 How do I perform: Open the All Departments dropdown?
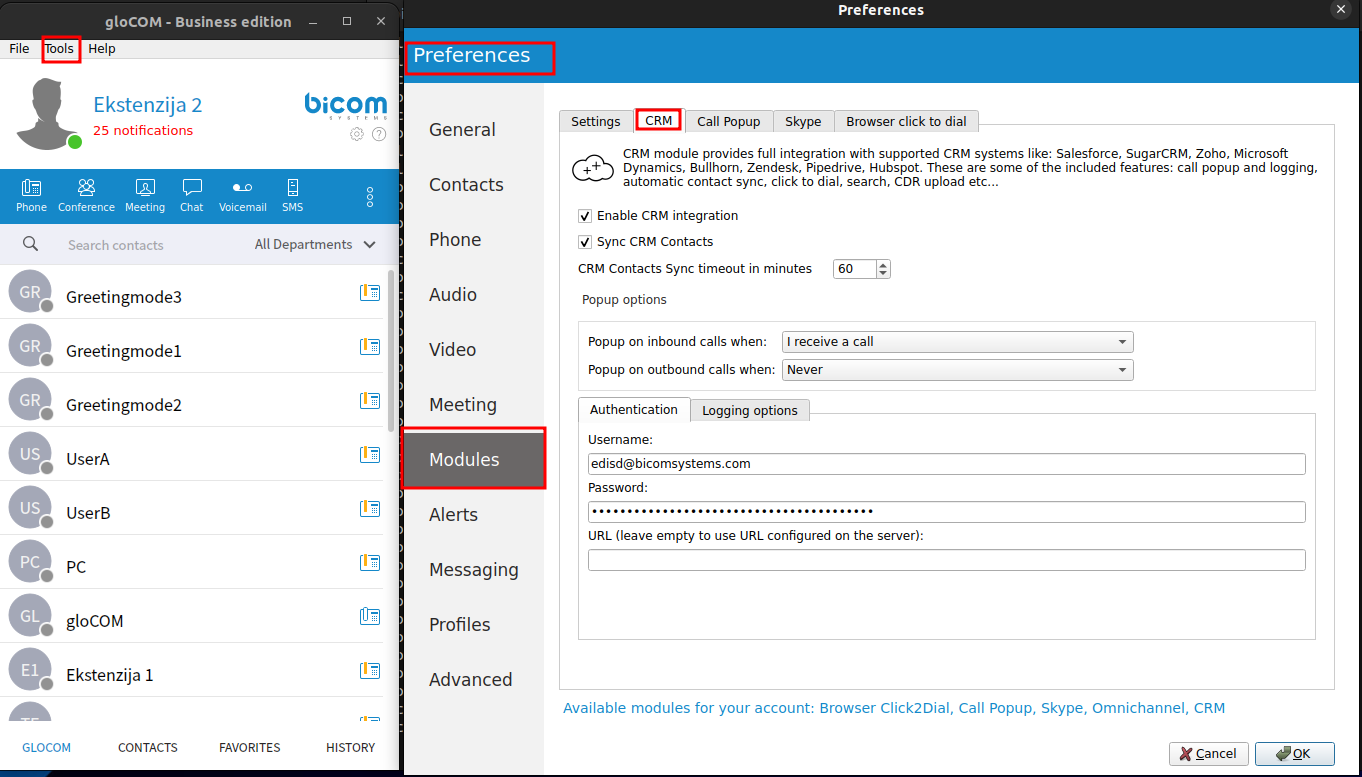pos(315,244)
